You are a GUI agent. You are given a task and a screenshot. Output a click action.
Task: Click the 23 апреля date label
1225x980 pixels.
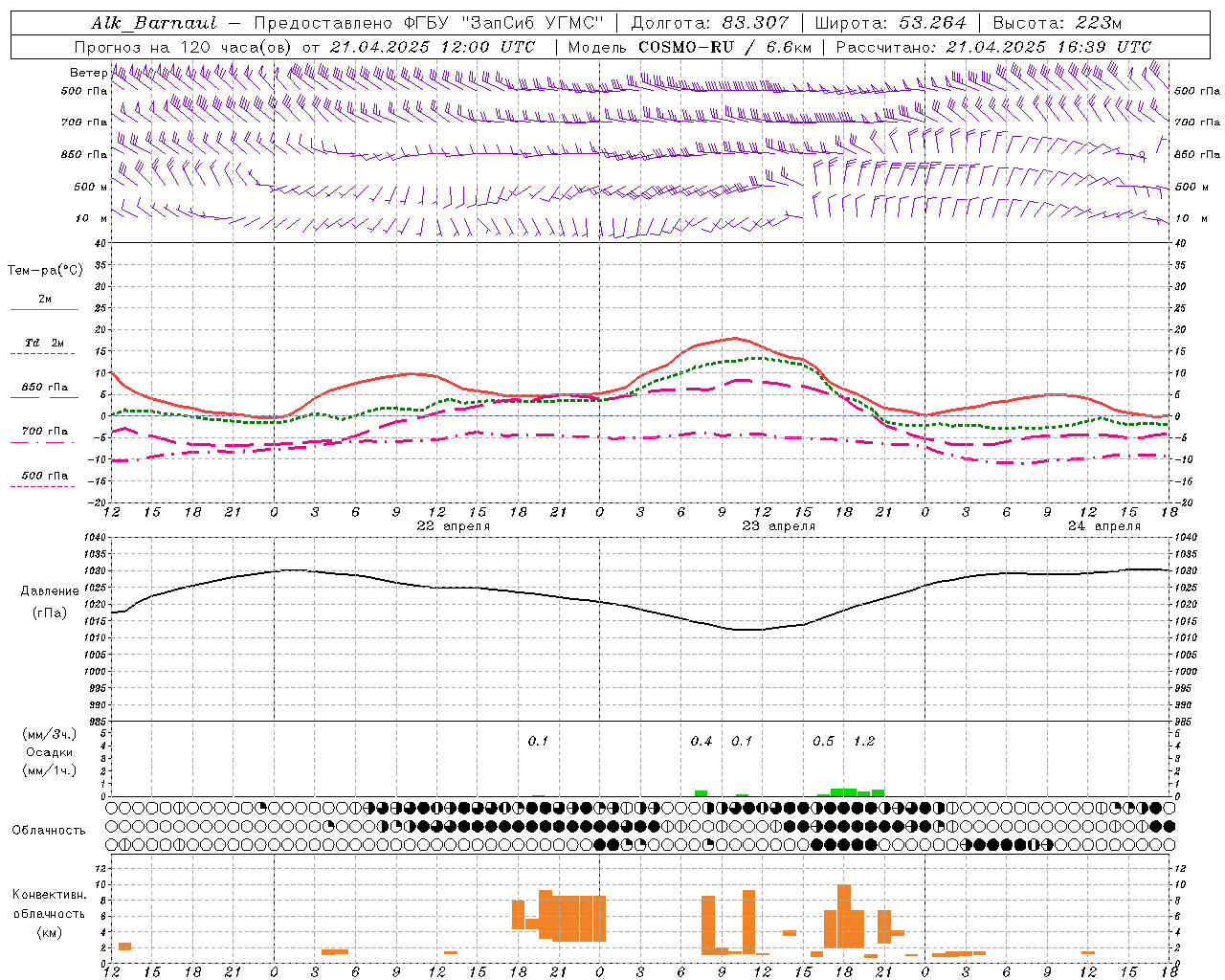[778, 526]
